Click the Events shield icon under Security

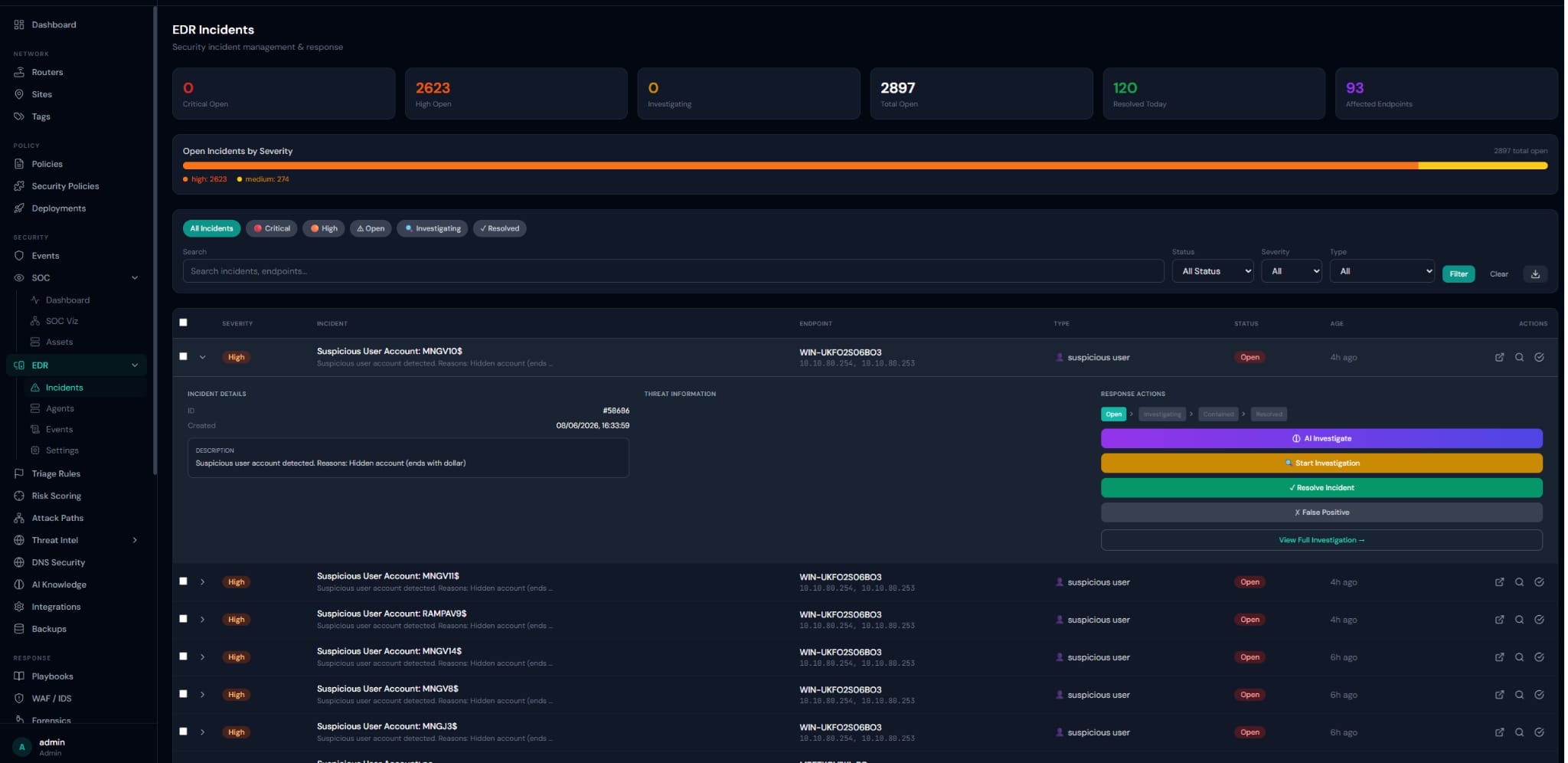point(19,256)
